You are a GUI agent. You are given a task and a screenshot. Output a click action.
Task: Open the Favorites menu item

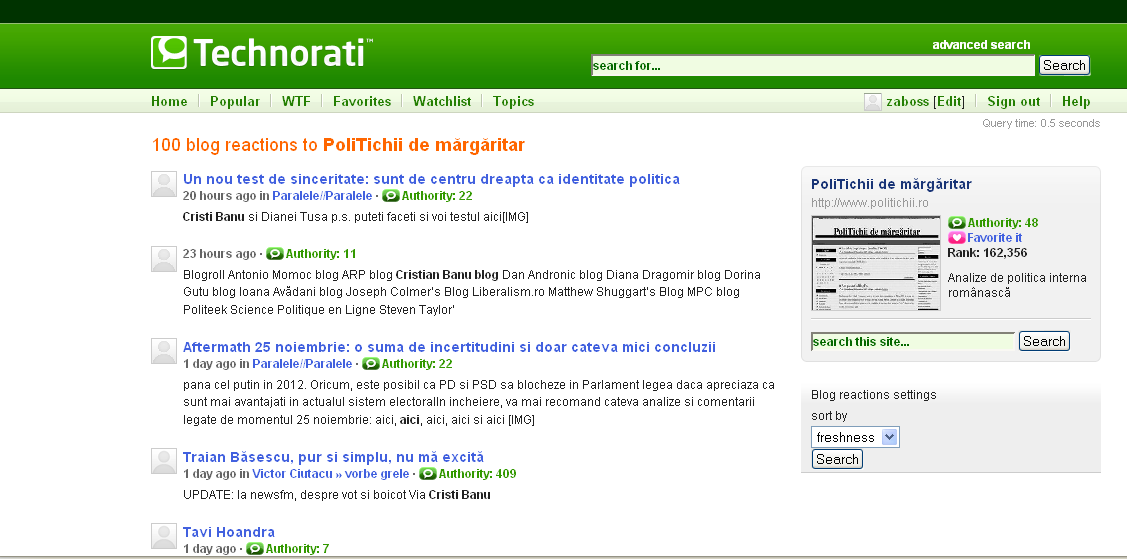[x=362, y=101]
